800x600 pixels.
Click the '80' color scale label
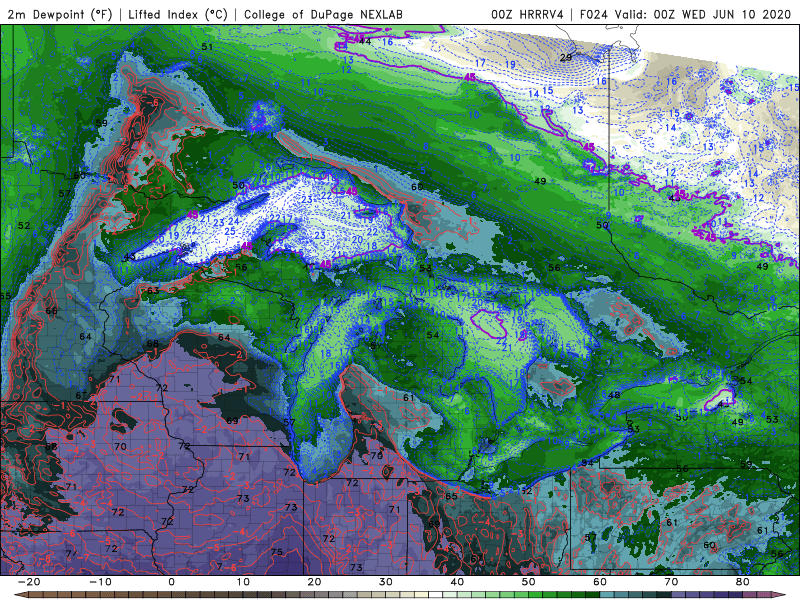coord(743,582)
